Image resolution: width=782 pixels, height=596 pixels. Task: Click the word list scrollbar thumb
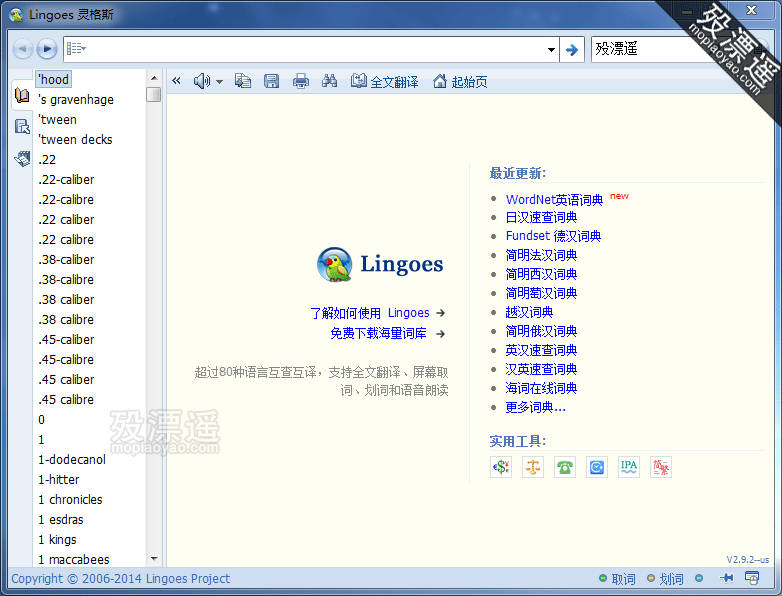point(154,94)
